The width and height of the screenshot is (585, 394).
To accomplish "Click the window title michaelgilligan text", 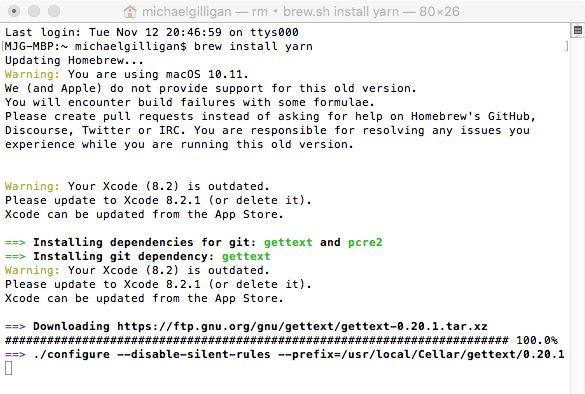I will [187, 12].
